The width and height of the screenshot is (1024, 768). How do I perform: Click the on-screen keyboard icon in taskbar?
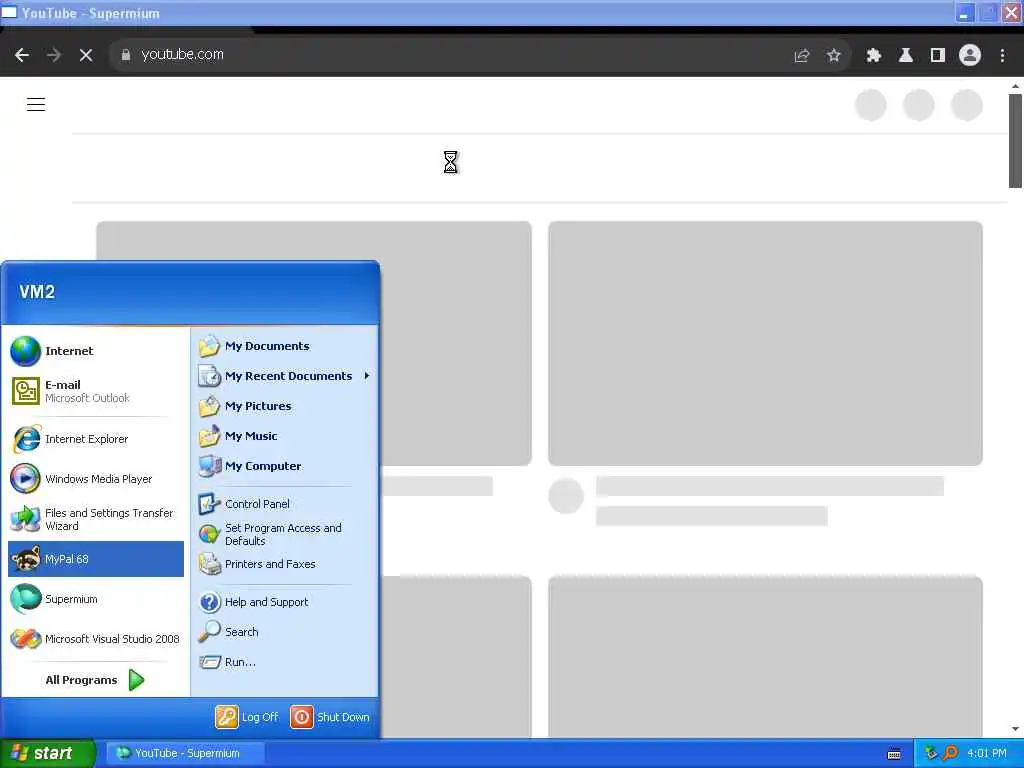[894, 754]
